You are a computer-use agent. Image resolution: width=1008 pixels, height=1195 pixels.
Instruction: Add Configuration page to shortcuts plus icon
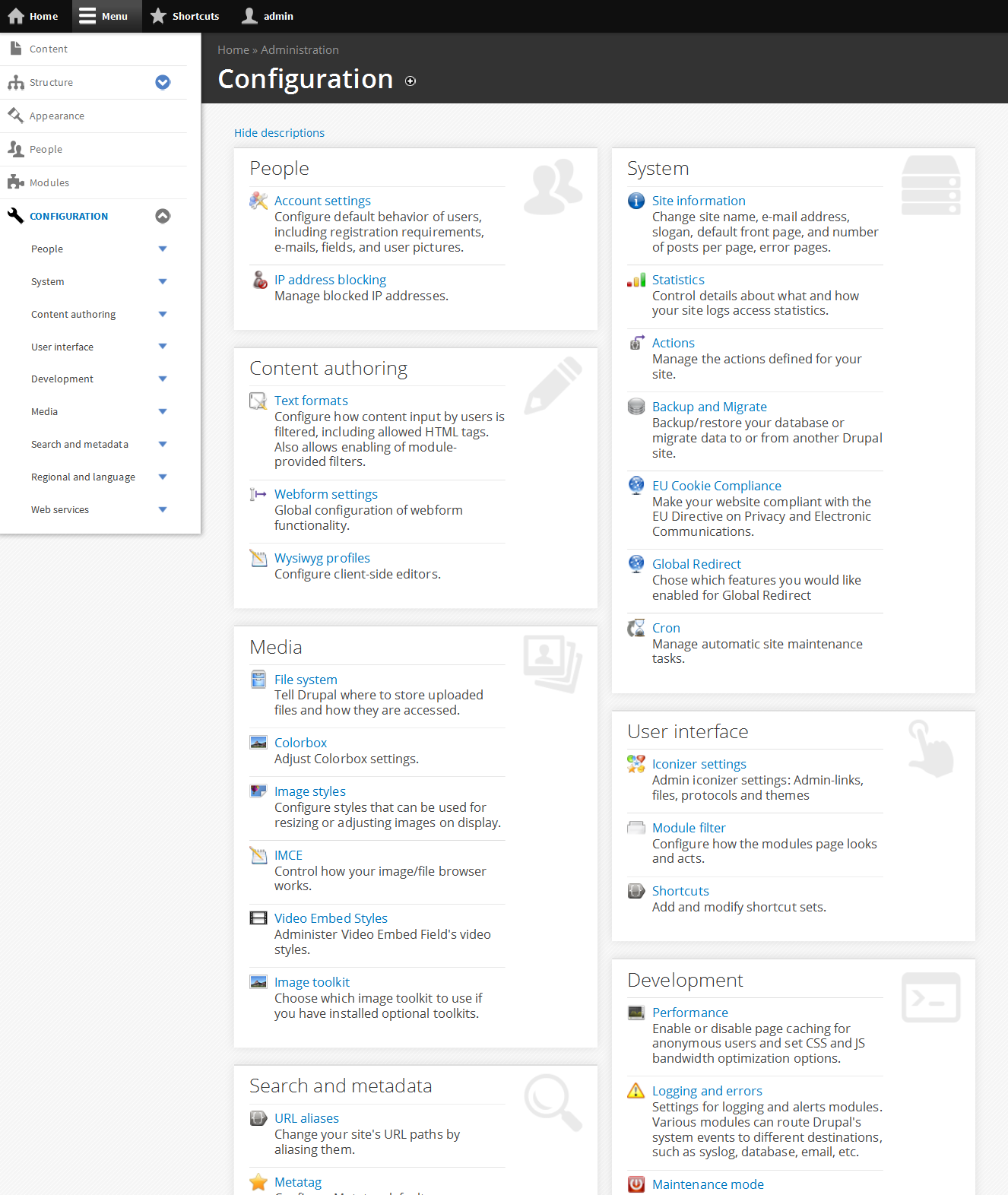(x=410, y=81)
